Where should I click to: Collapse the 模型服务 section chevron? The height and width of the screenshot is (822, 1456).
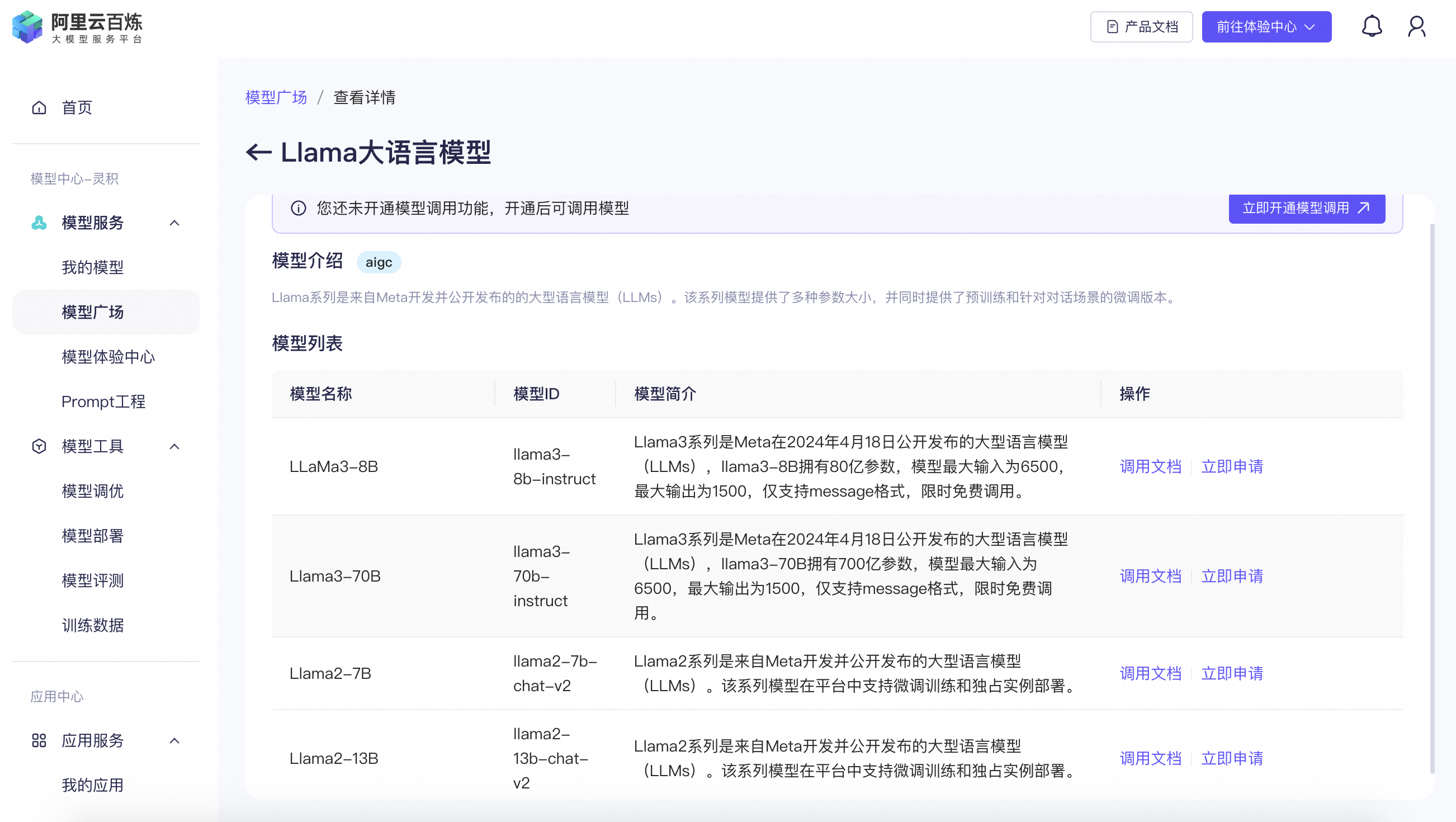[x=174, y=223]
